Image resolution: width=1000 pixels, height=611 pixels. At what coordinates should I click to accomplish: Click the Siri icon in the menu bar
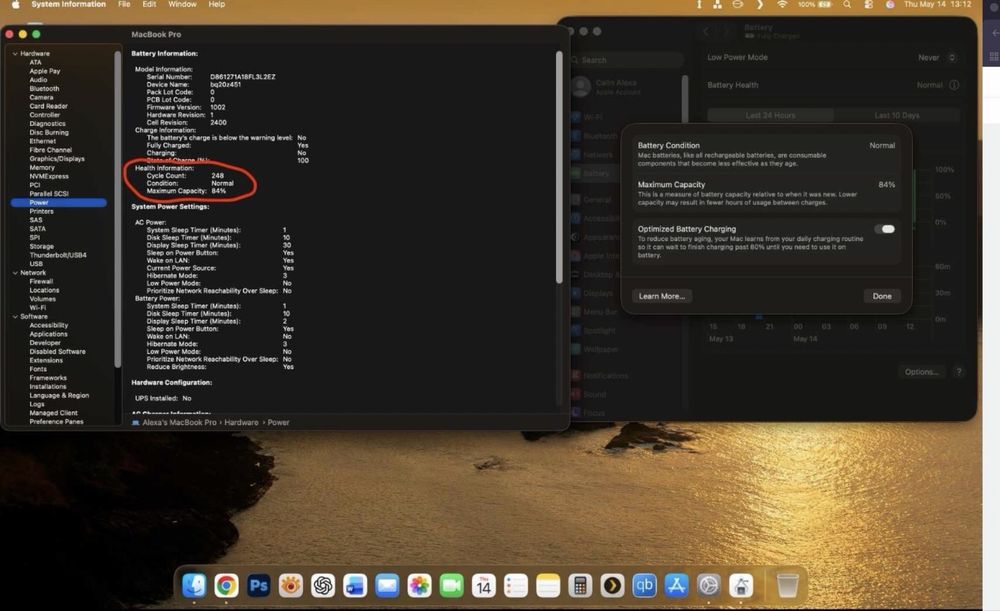pos(890,4)
